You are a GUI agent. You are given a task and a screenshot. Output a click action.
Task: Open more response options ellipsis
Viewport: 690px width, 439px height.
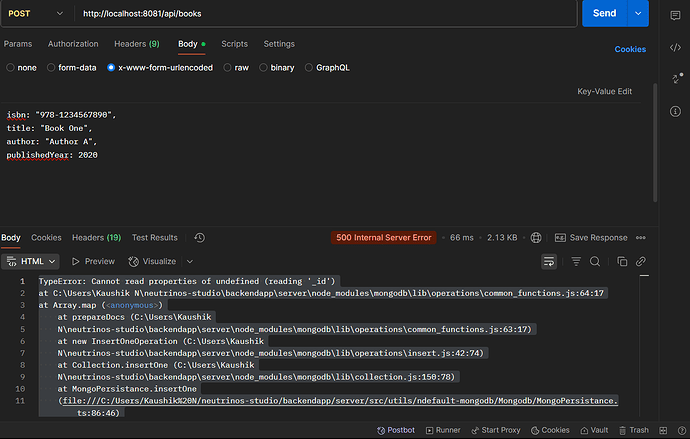(x=641, y=238)
